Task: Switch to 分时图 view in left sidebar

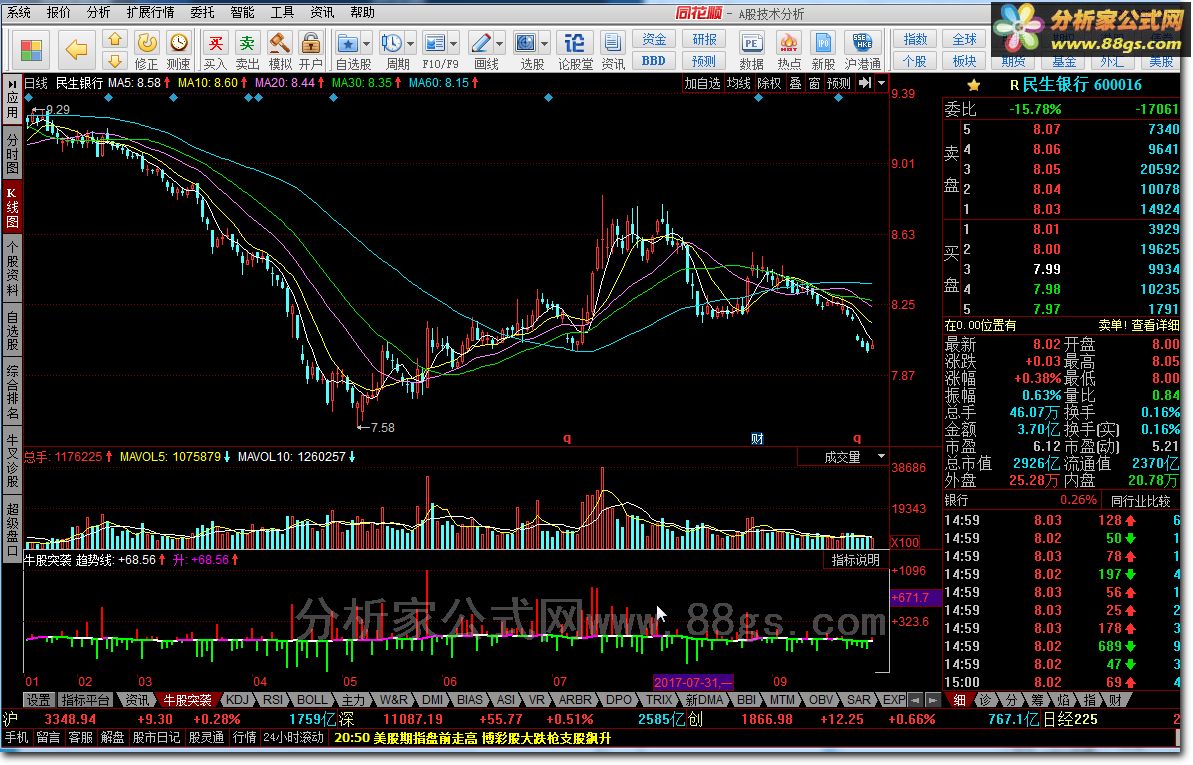Action: click(x=12, y=154)
